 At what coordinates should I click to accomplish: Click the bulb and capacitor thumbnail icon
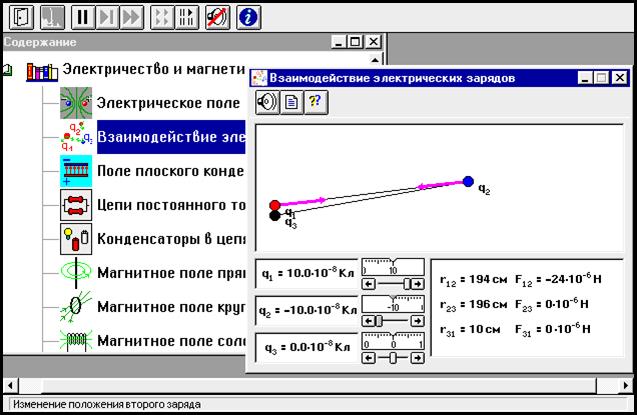tap(76, 239)
